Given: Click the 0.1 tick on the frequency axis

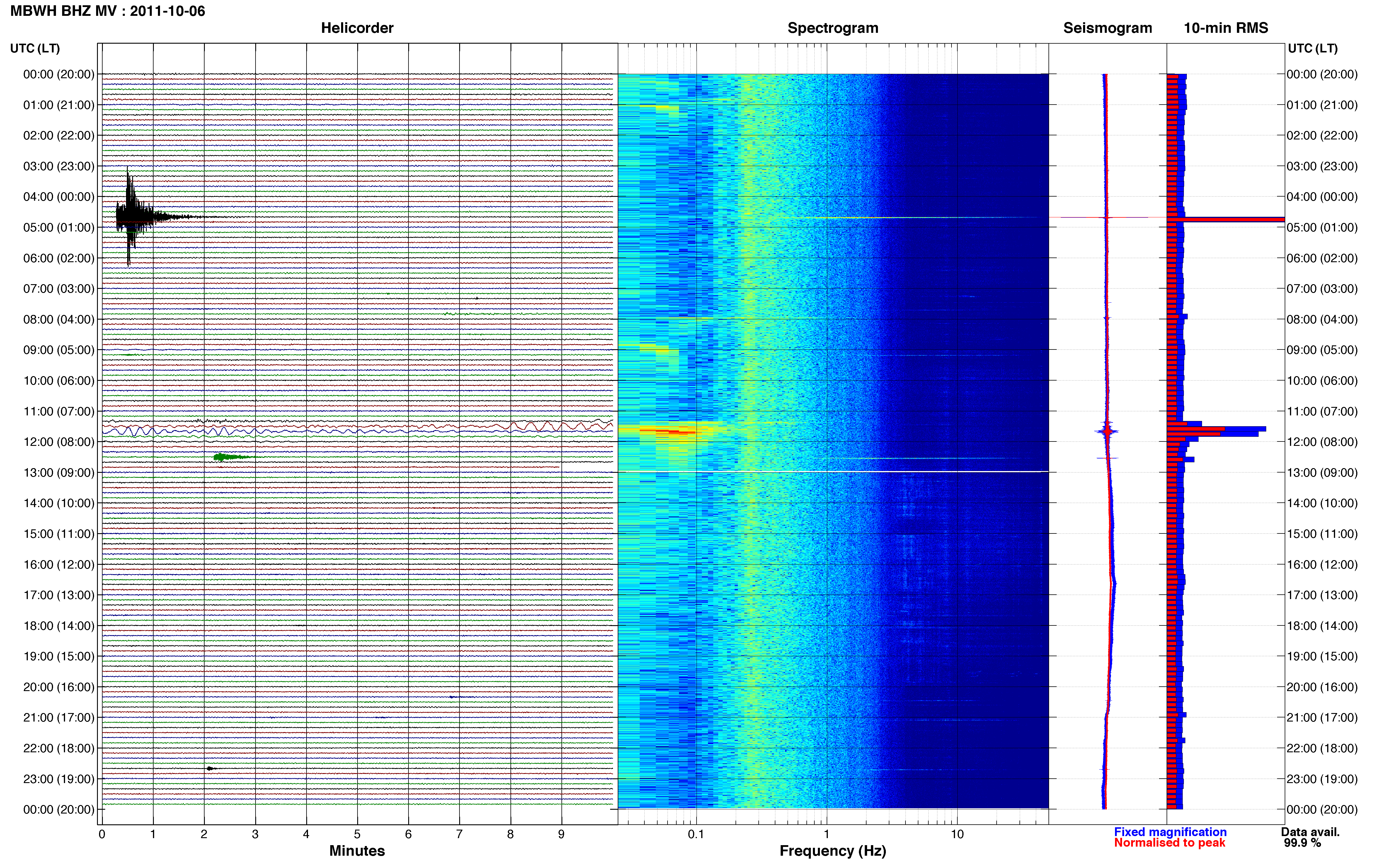Looking at the screenshot, I should [696, 834].
